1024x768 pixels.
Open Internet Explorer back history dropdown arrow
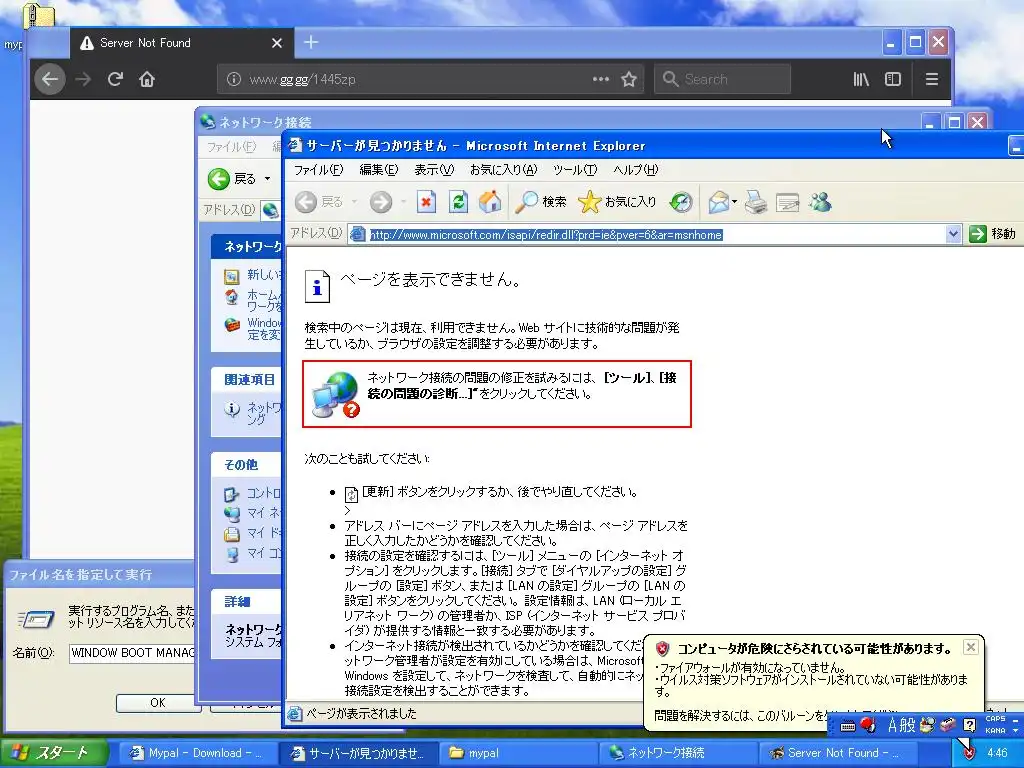tap(355, 202)
